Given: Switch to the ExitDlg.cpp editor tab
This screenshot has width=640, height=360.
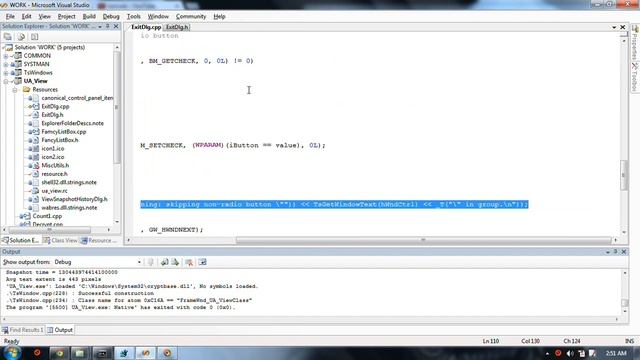Looking at the screenshot, I should coord(146,27).
